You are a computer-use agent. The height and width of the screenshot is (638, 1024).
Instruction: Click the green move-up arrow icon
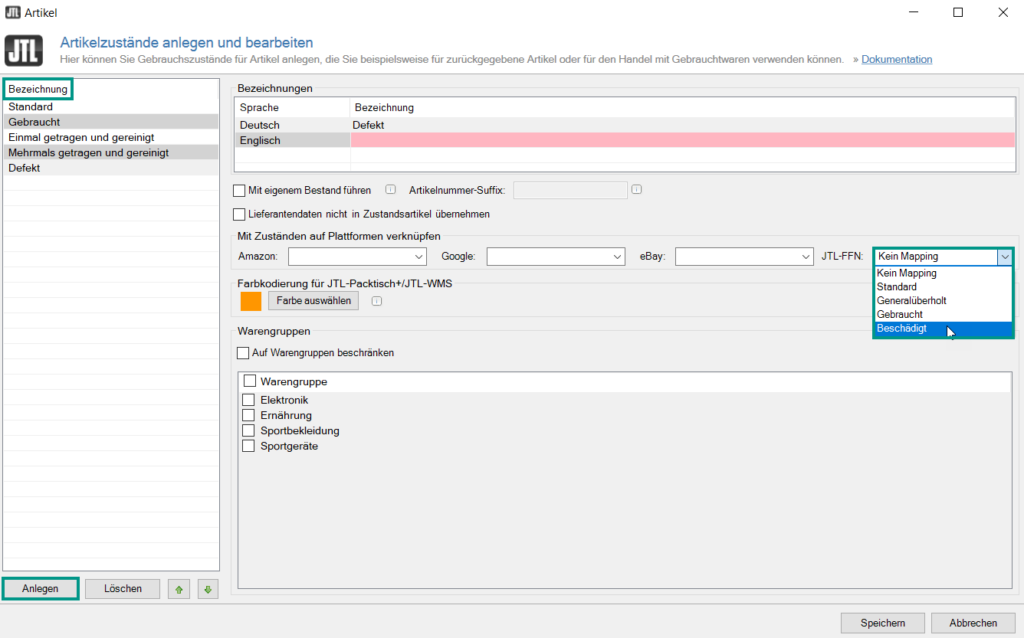179,589
